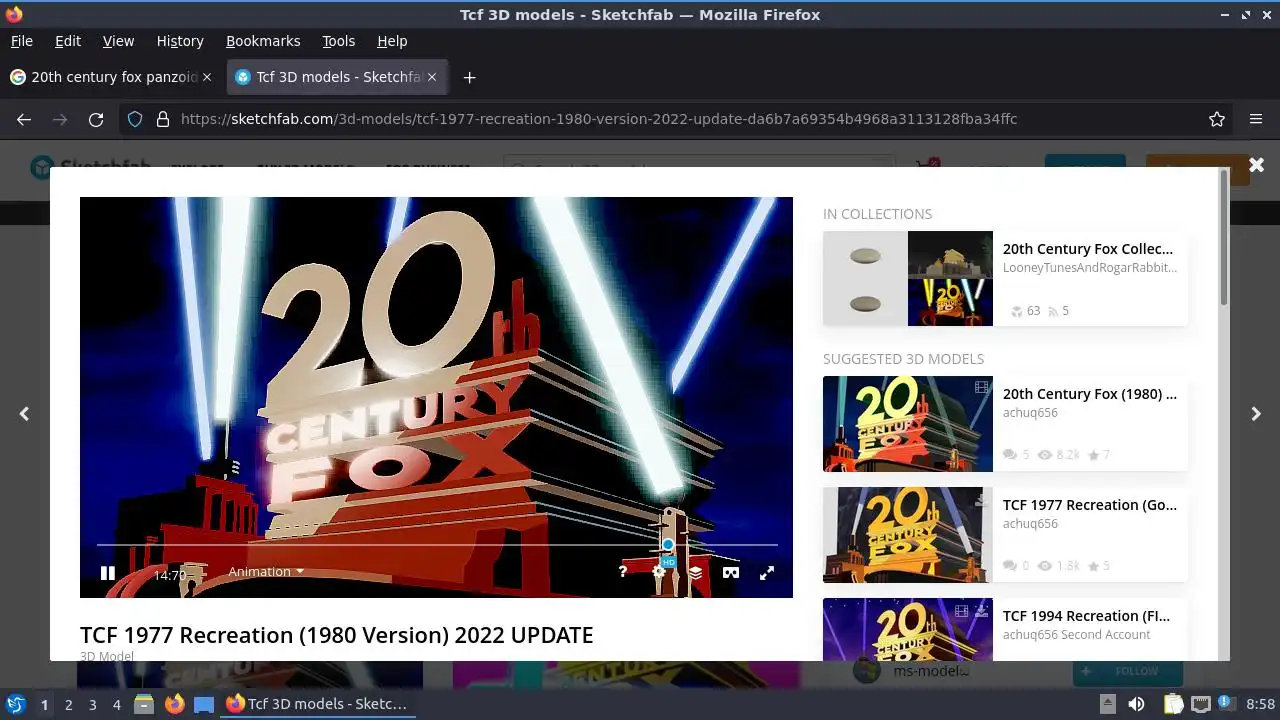Go back to the previous page
The image size is (1280, 720).
(24, 119)
